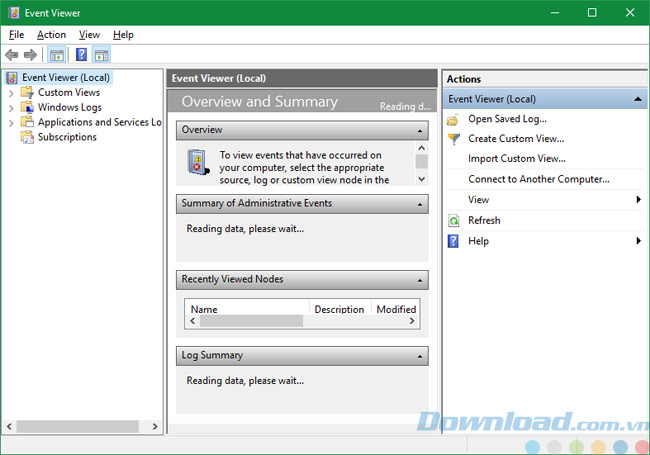Toggle the Show/Hide Console Tree toolbar icon
The image size is (650, 455).
57,55
